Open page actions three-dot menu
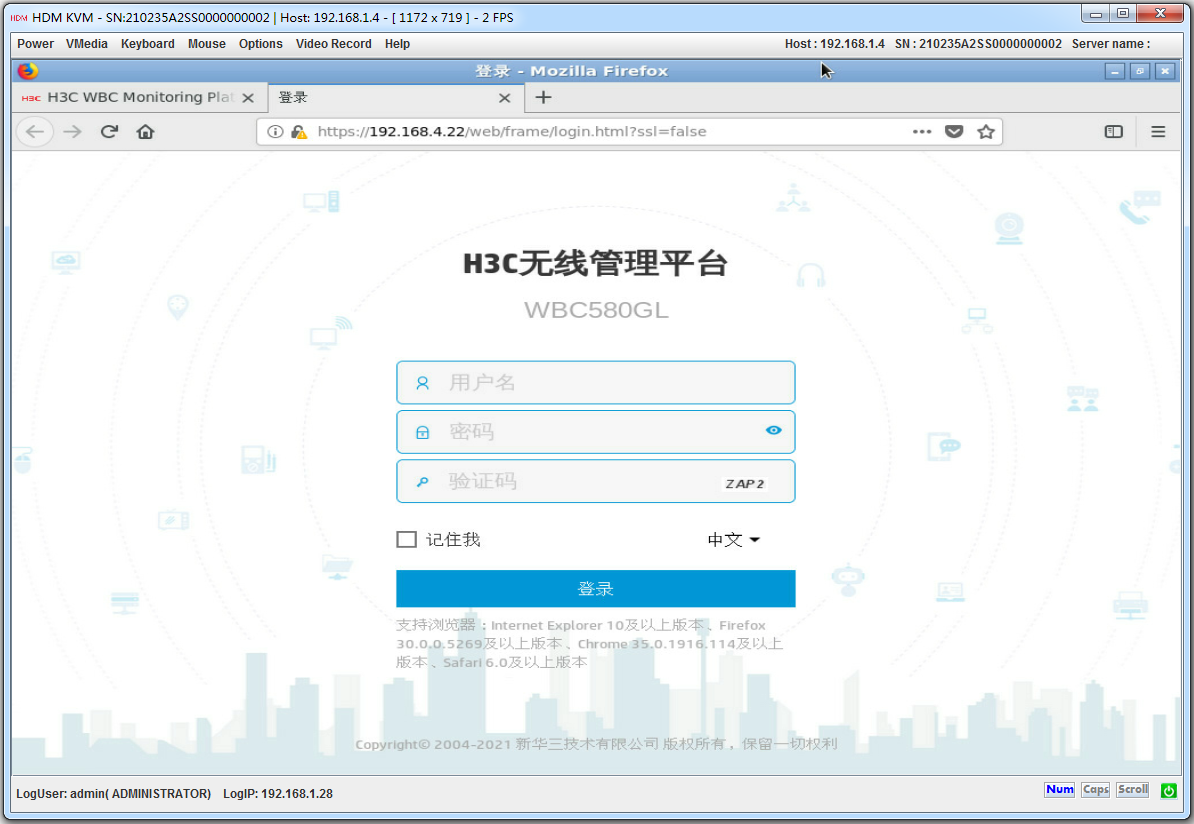This screenshot has height=824, width=1194. pyautogui.click(x=922, y=132)
